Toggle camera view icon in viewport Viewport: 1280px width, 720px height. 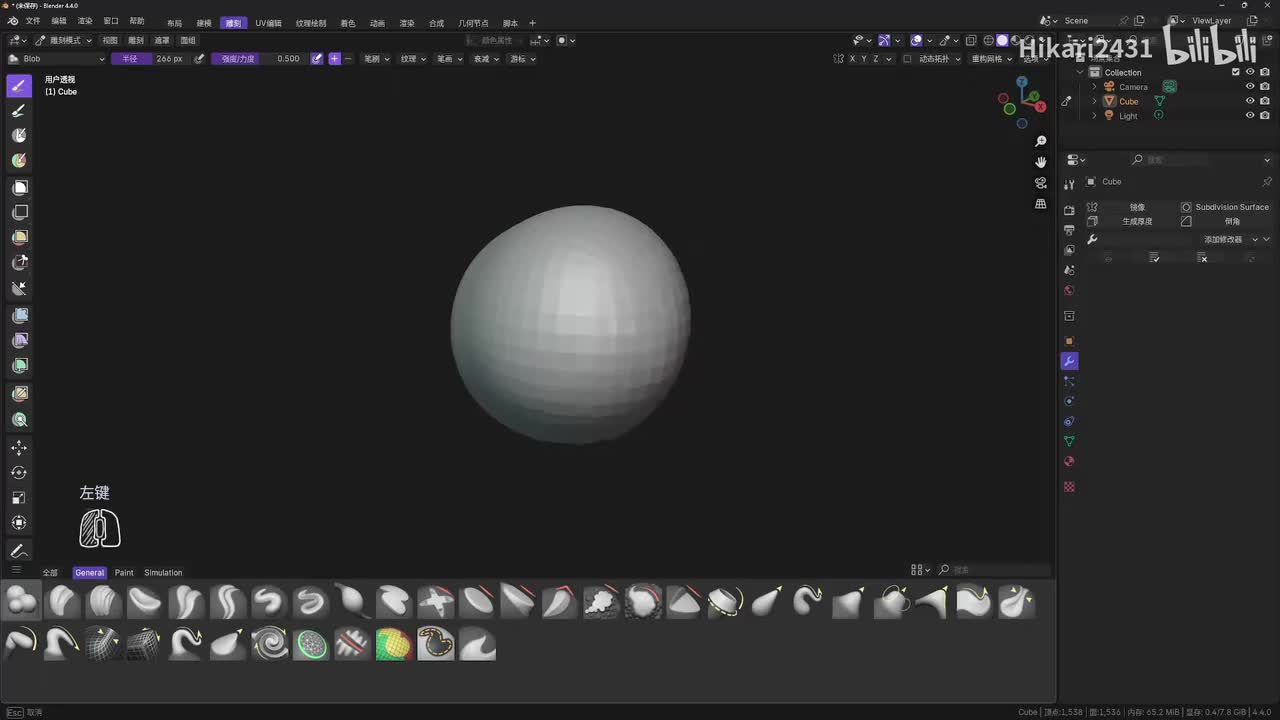coord(1040,183)
